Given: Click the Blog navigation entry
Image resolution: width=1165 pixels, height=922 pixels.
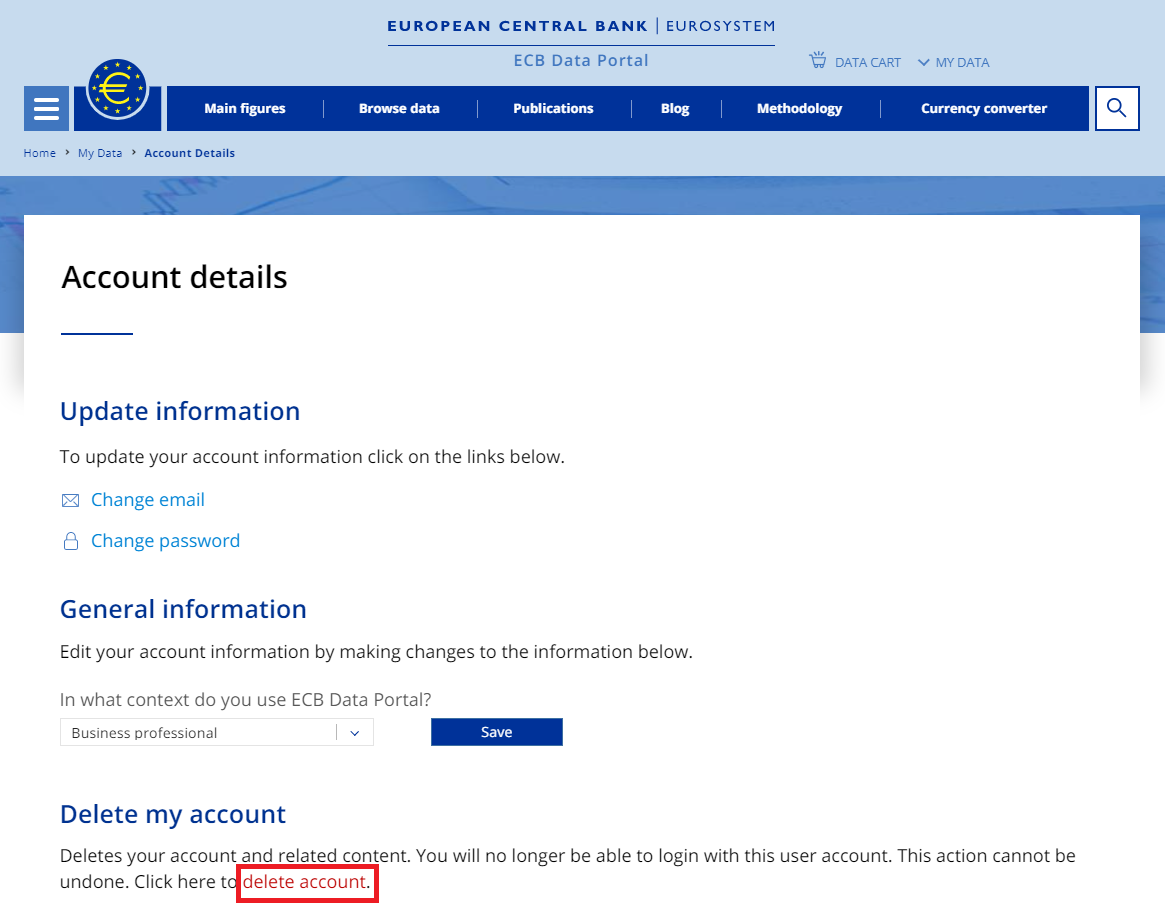Looking at the screenshot, I should 674,108.
